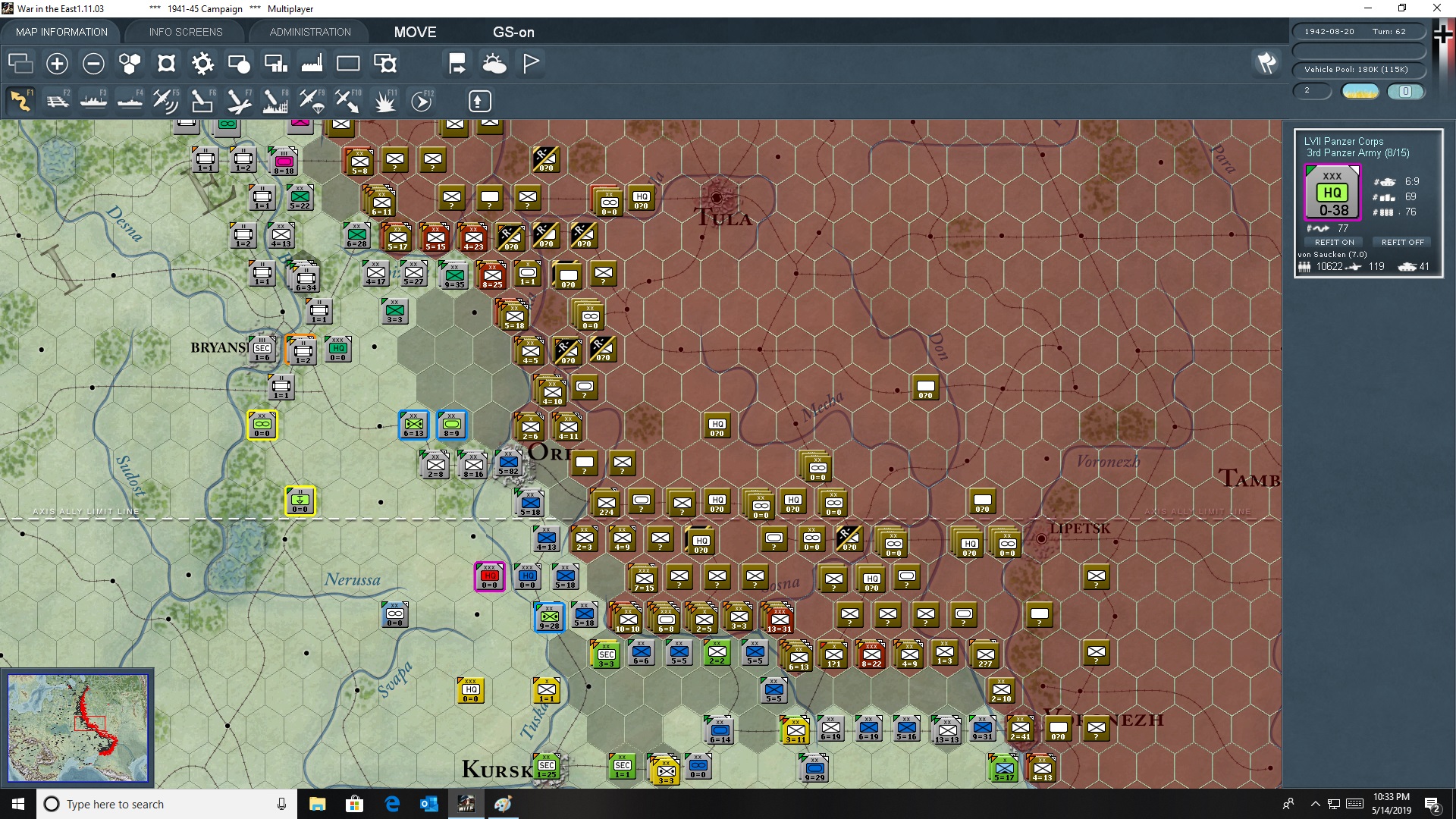Click the German cross side indicator
The width and height of the screenshot is (1456, 819).
1442,34
